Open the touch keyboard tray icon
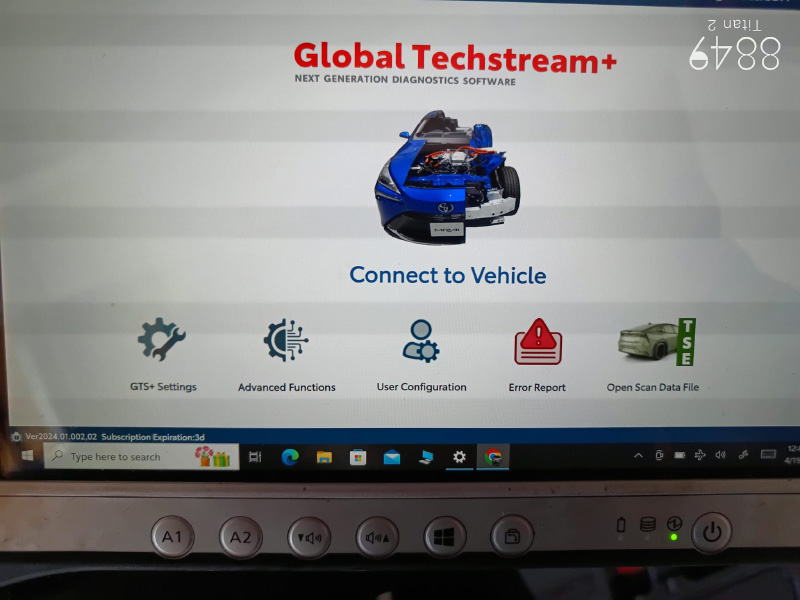Screen dimensions: 800x600 [768, 454]
